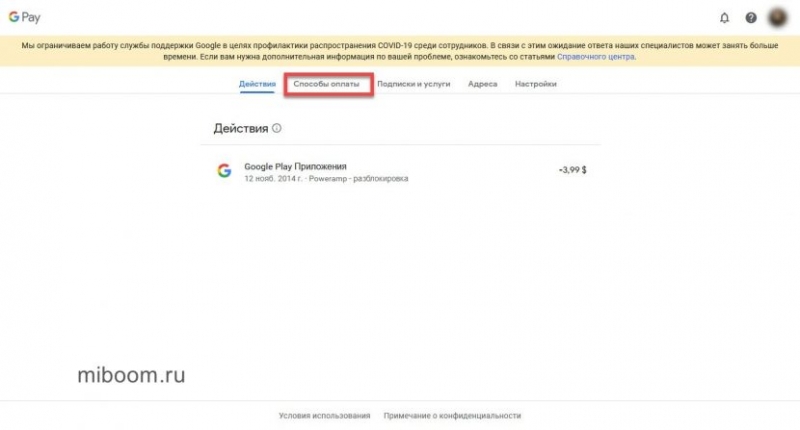Click the Google G icon of transaction
This screenshot has height=430, width=800.
(x=224, y=171)
